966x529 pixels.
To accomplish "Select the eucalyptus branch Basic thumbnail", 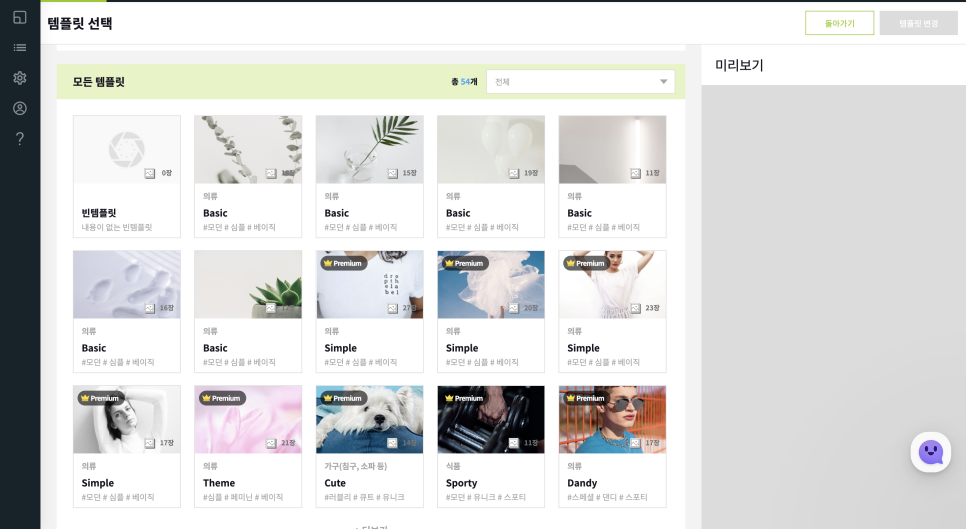I will click(x=248, y=150).
